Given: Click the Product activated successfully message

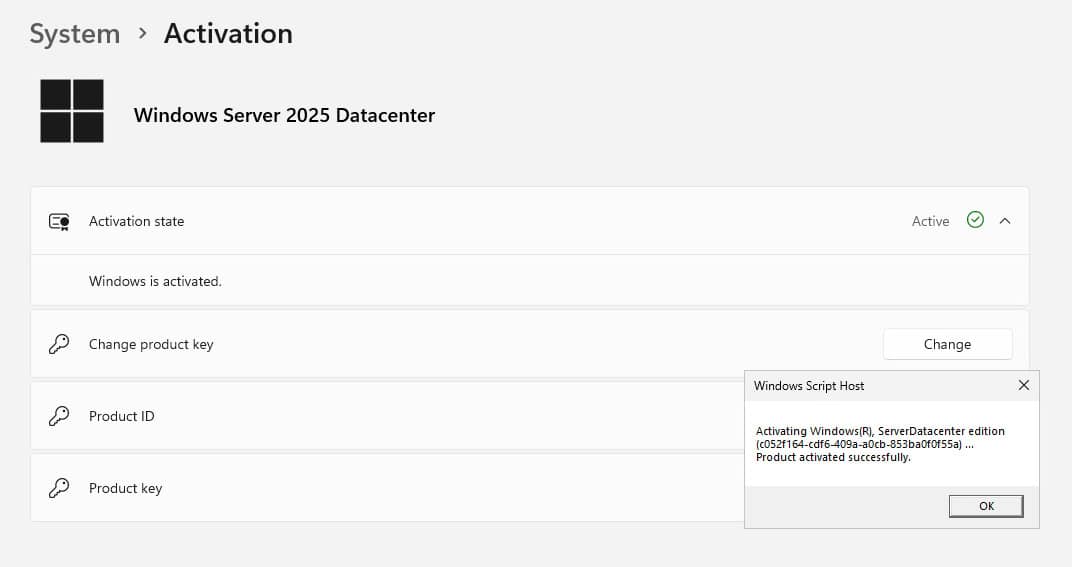Looking at the screenshot, I should coord(833,457).
